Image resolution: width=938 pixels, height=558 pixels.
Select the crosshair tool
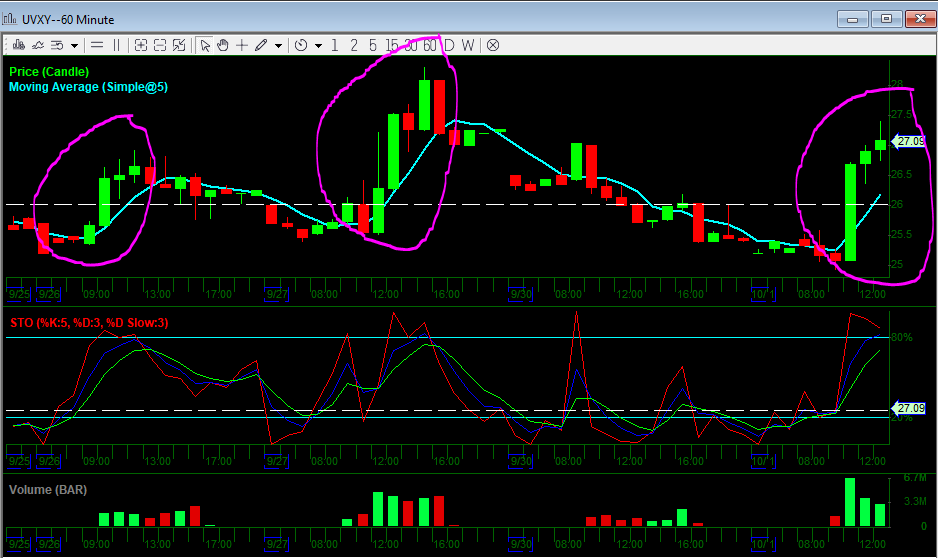click(x=242, y=45)
